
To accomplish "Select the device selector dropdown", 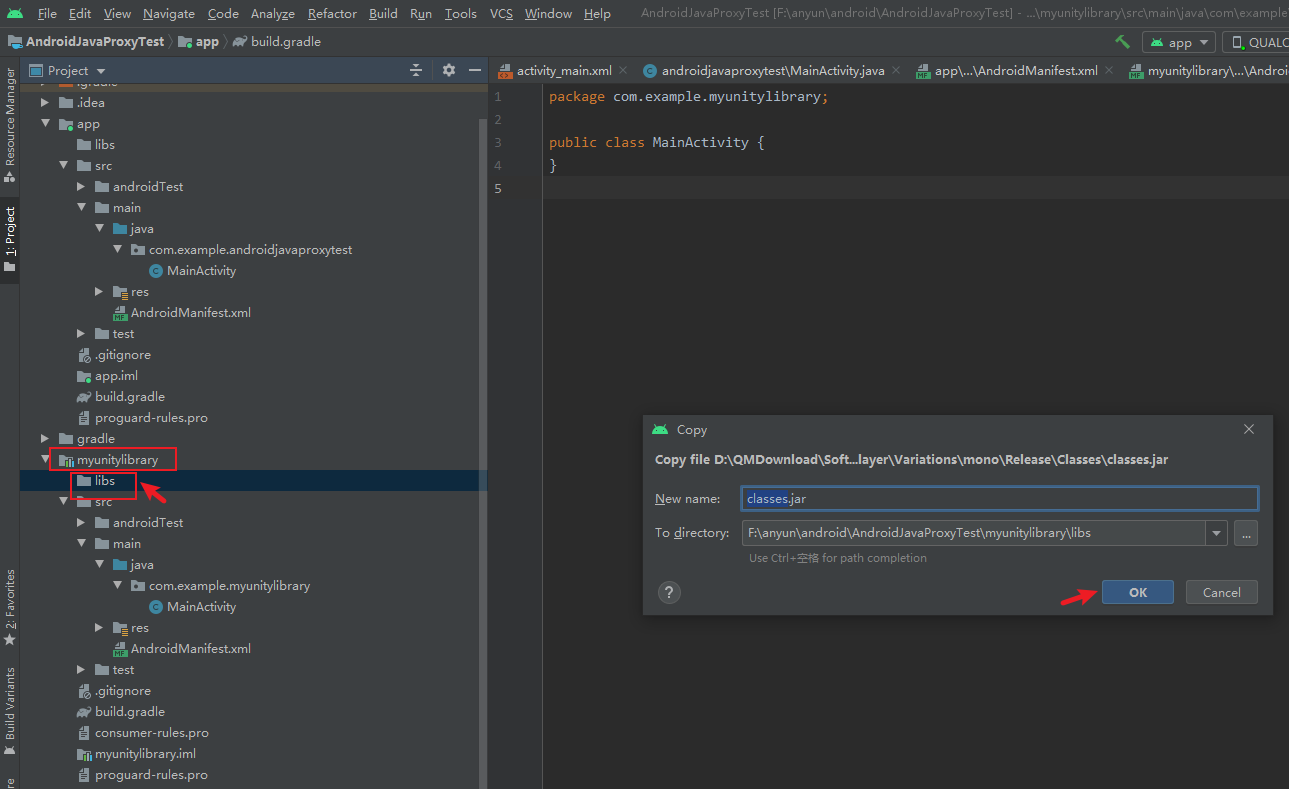I will point(1255,42).
